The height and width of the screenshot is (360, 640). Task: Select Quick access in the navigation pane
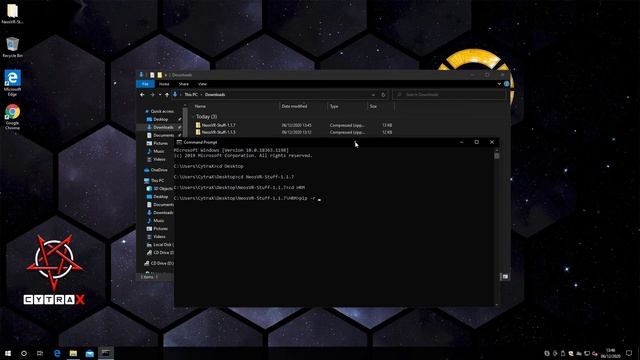click(159, 111)
